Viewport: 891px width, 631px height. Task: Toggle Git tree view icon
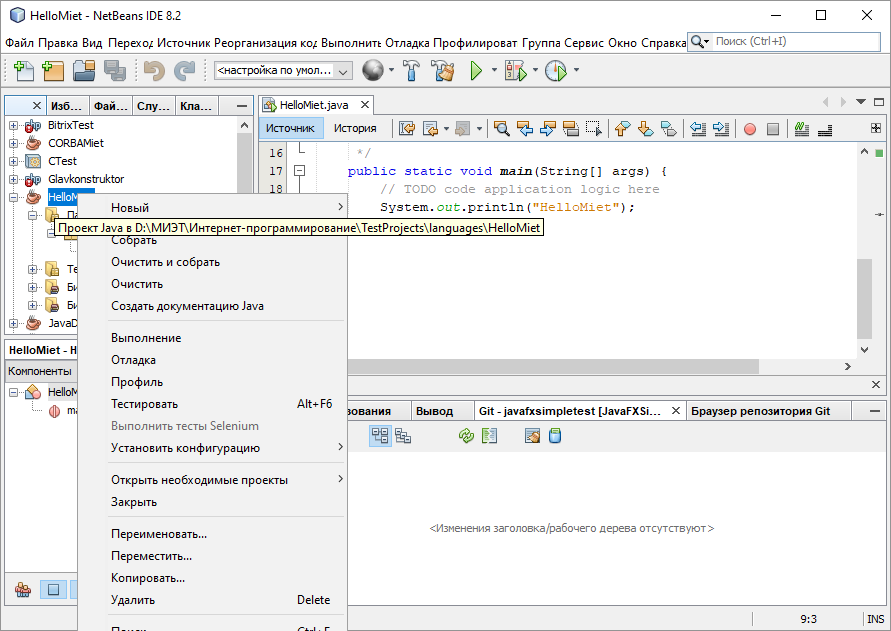[403, 436]
